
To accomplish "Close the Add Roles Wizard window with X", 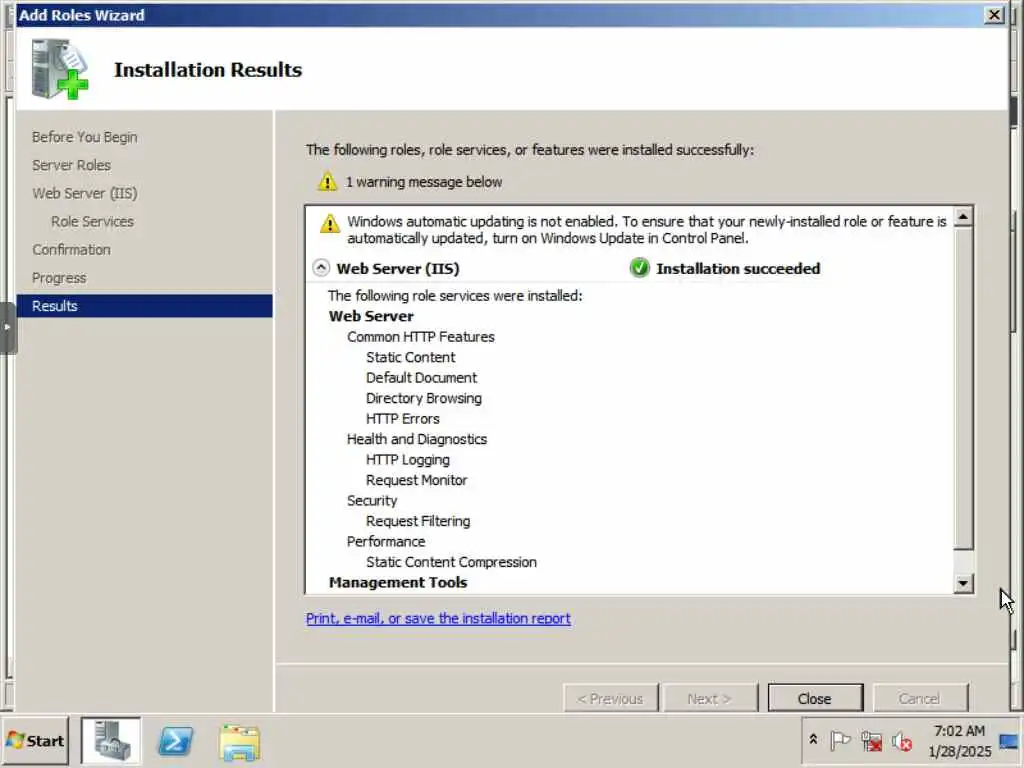I will tap(994, 14).
